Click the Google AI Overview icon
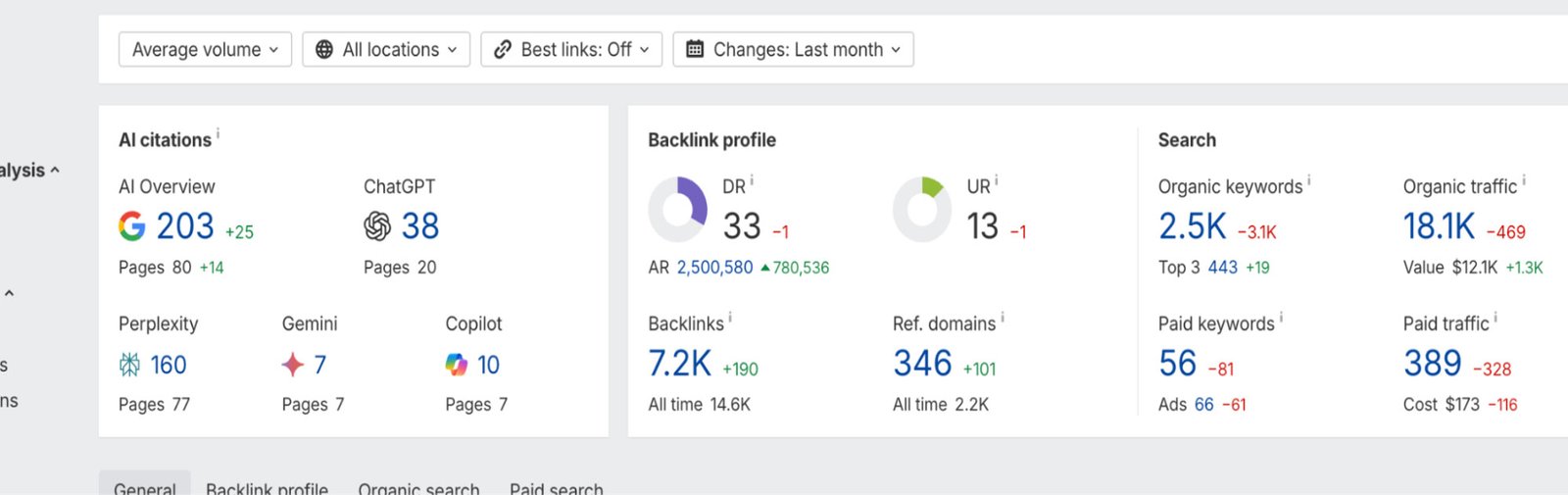Viewport: 1568px width, 495px height. 132,226
